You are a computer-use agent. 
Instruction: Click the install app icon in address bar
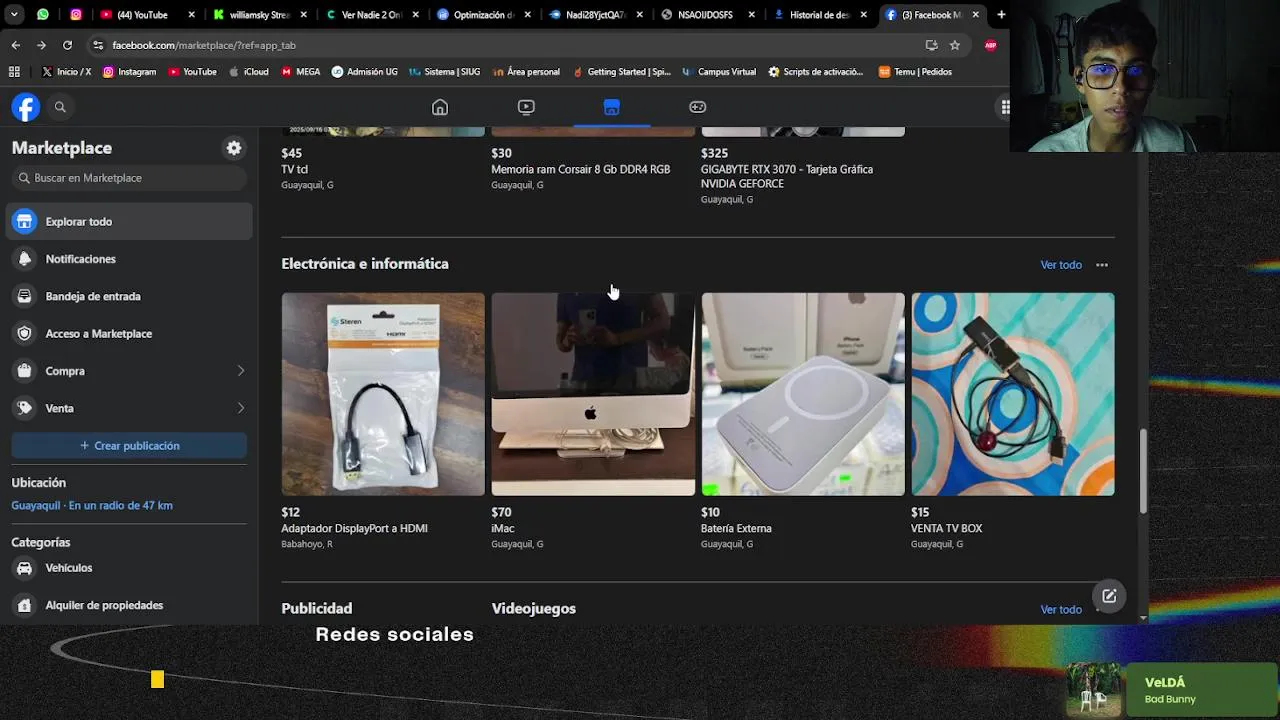coord(931,45)
